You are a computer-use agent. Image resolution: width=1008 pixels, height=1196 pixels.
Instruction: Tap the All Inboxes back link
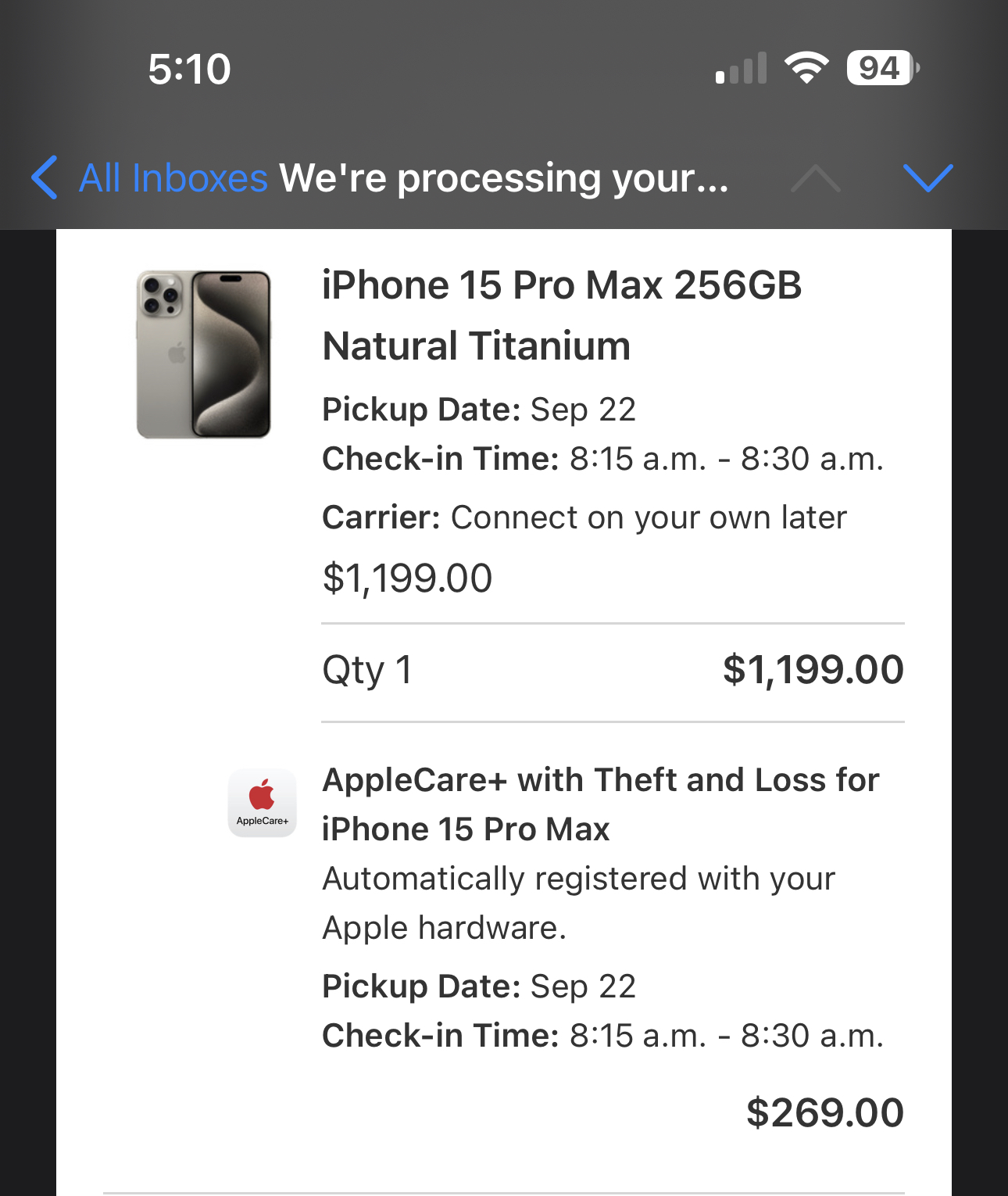(x=173, y=178)
